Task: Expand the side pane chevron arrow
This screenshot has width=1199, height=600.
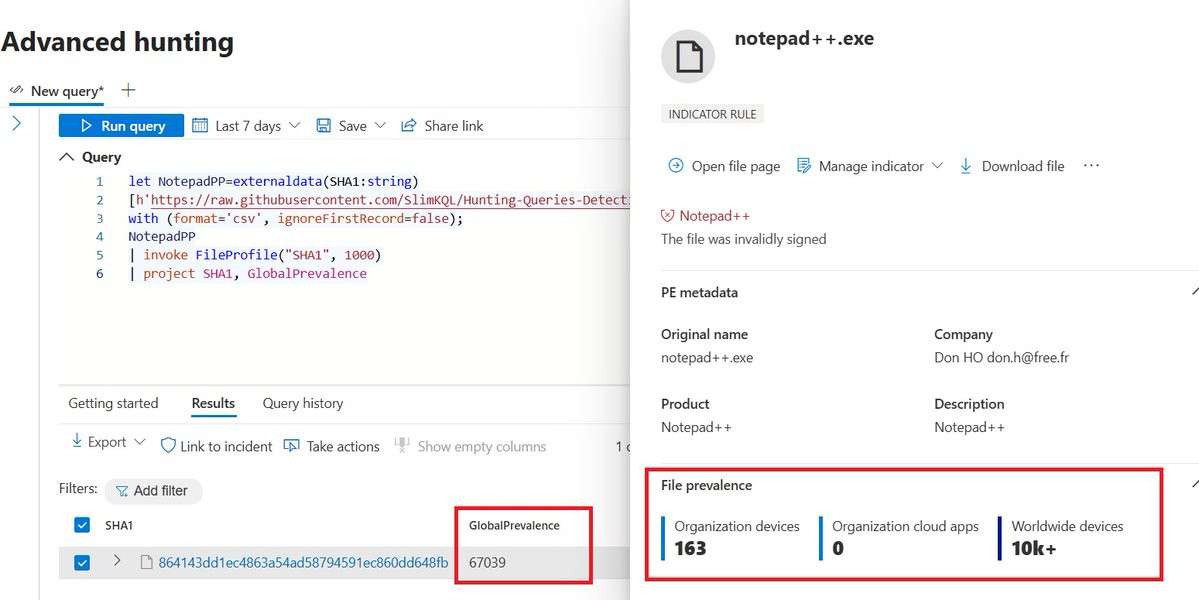Action: click(x=17, y=123)
